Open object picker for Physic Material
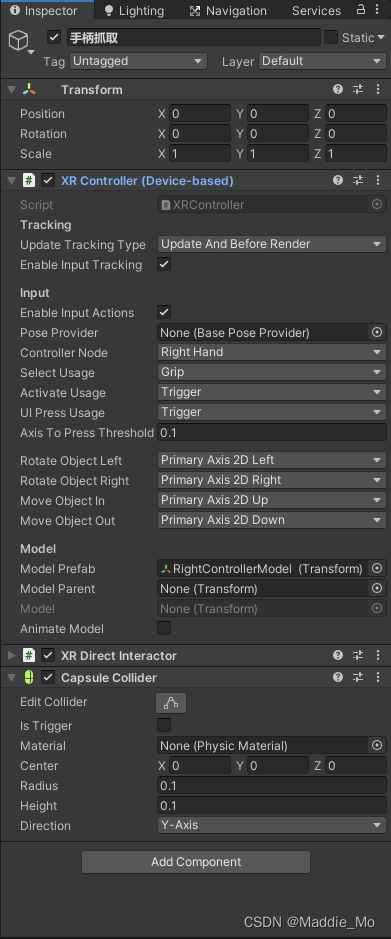391x939 pixels. click(377, 746)
